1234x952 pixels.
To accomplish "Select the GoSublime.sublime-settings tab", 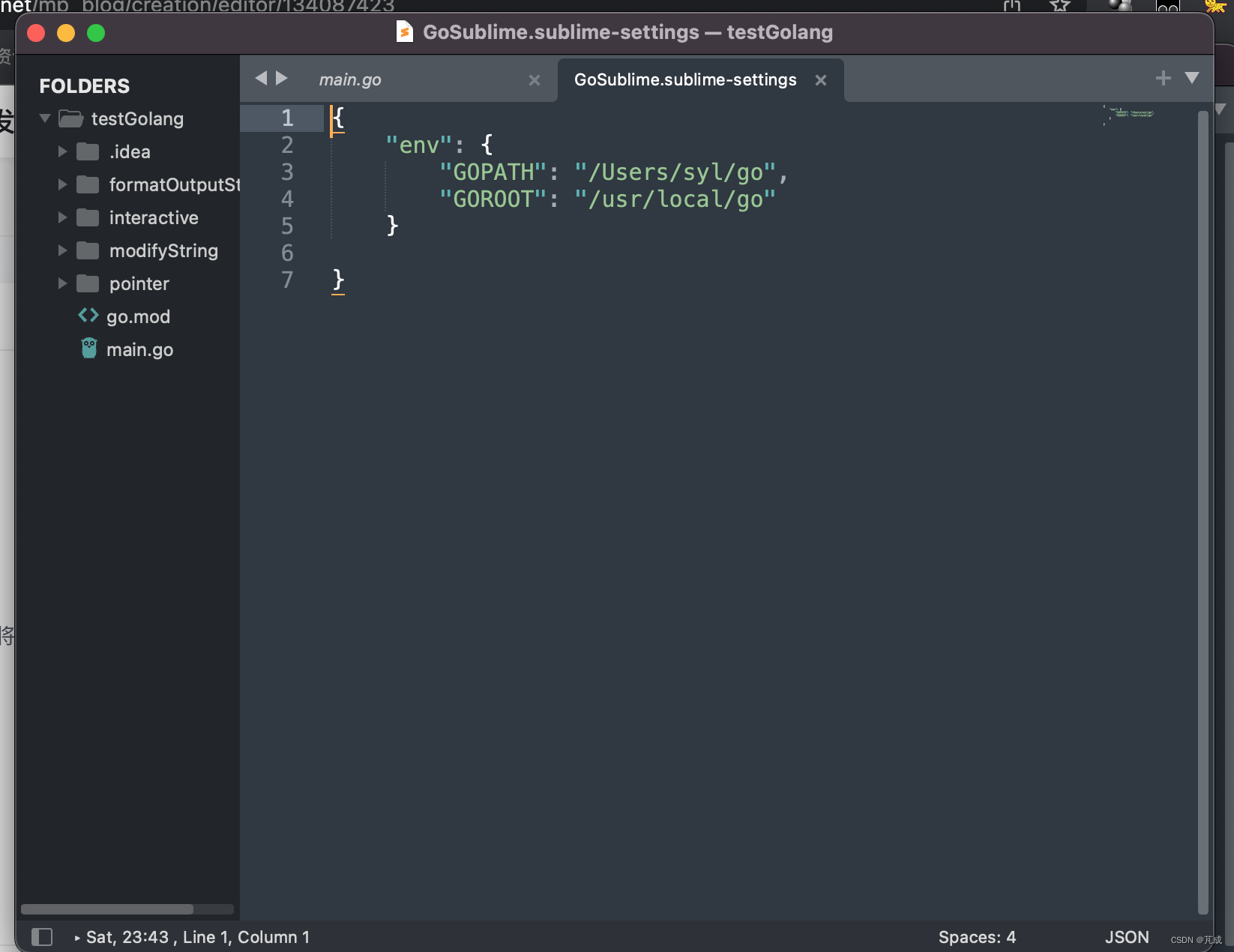I will point(684,79).
